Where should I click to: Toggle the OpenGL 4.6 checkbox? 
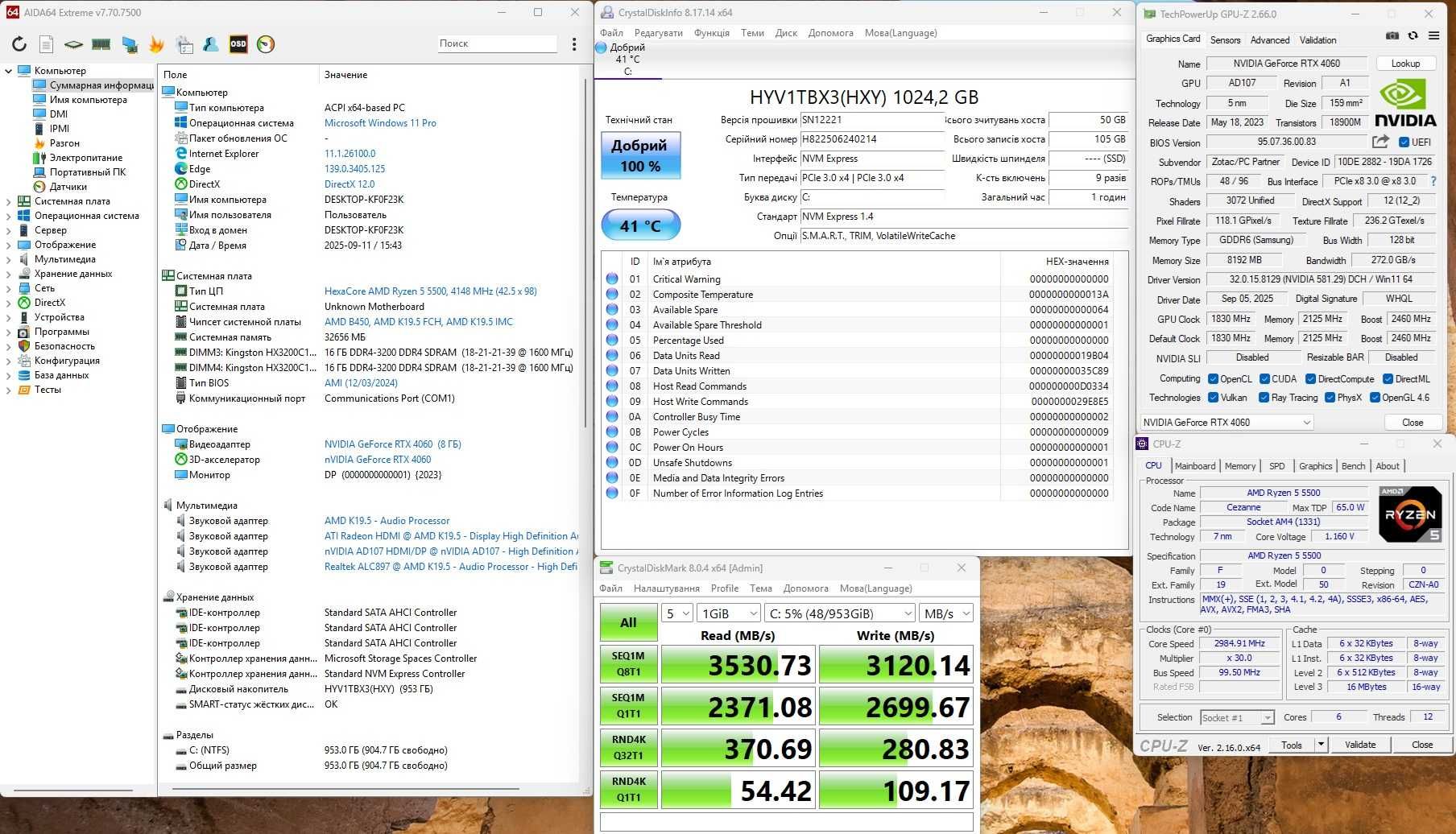[1375, 398]
